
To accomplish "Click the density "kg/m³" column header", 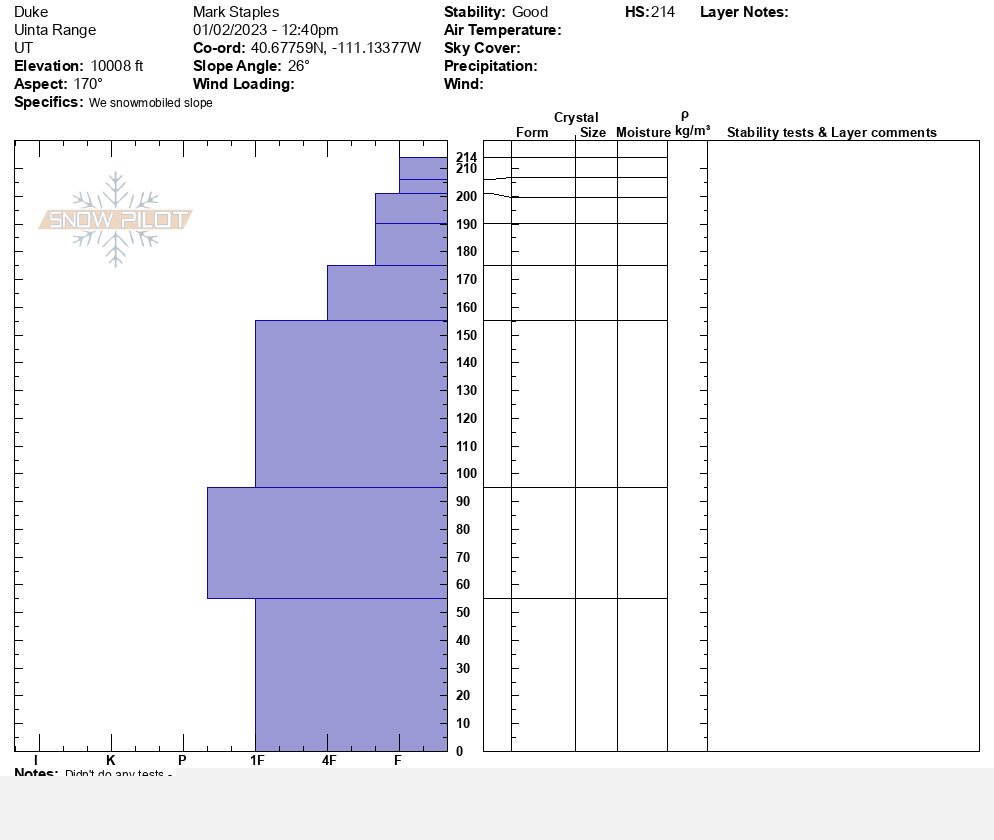I will pos(692,131).
